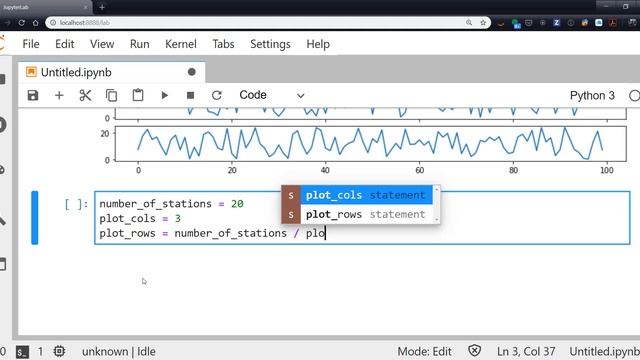Click Untitled.ipynb in the status bar
This screenshot has height=360, width=640.
pos(604,351)
